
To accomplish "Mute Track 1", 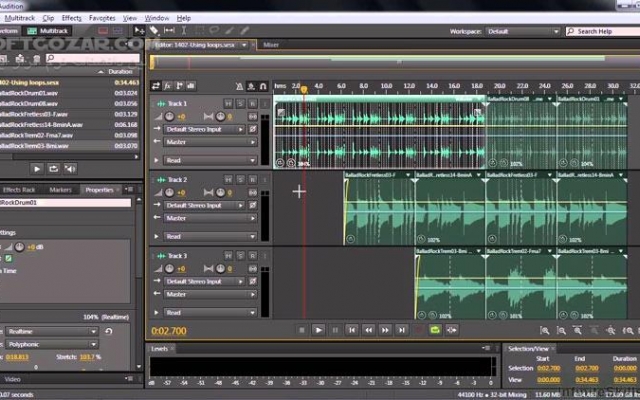I will coord(228,104).
